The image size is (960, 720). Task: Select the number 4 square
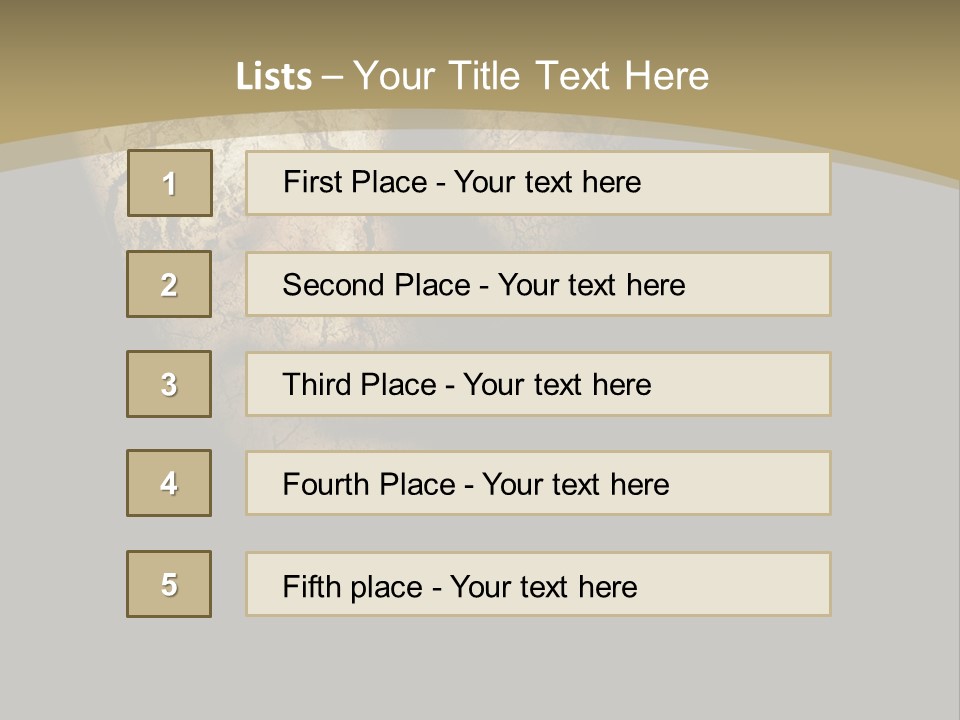click(169, 483)
